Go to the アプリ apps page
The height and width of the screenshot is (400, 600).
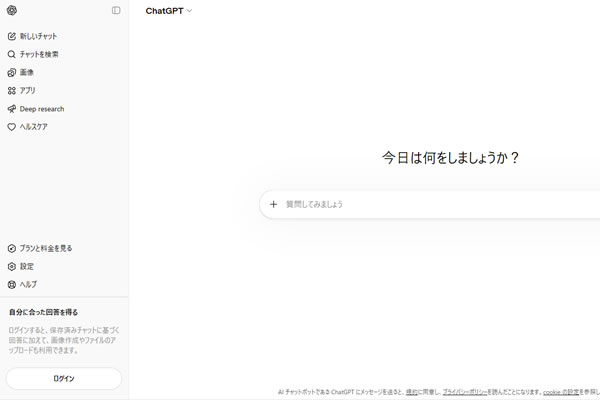tap(27, 90)
